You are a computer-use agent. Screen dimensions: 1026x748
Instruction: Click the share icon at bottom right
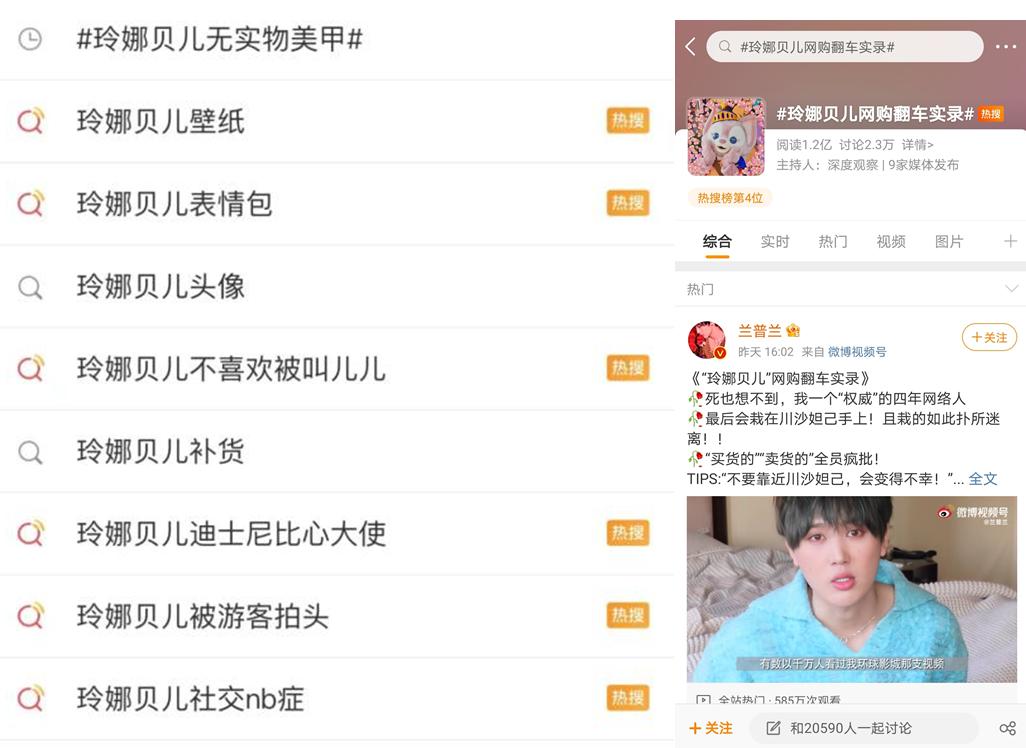click(1008, 728)
